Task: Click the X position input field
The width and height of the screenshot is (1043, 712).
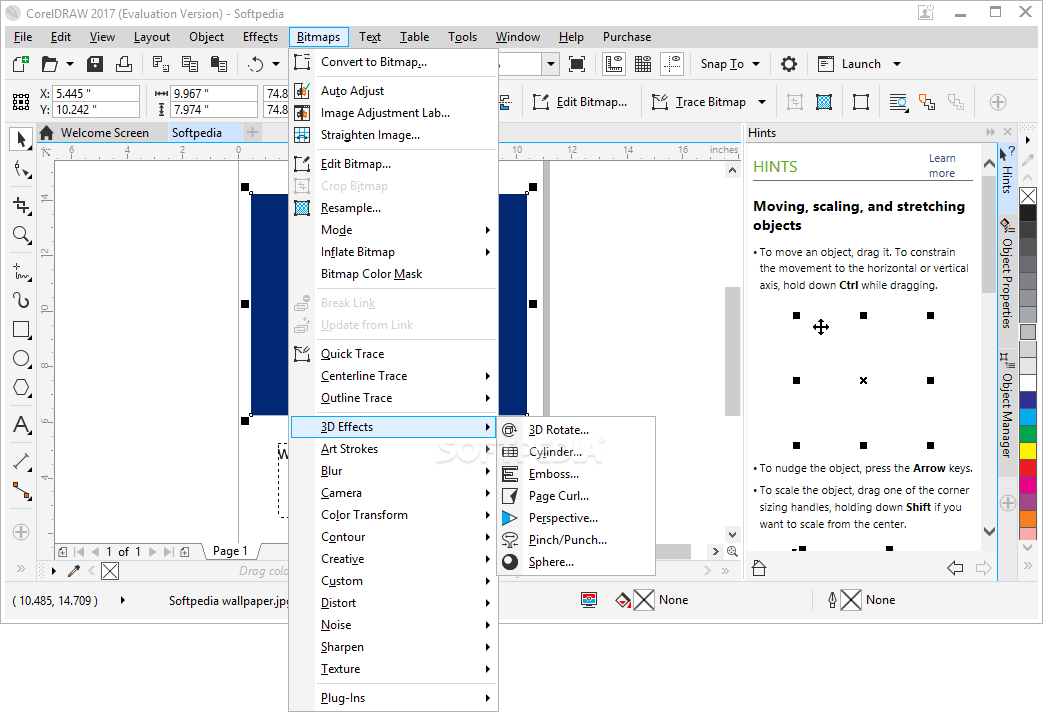Action: click(96, 93)
